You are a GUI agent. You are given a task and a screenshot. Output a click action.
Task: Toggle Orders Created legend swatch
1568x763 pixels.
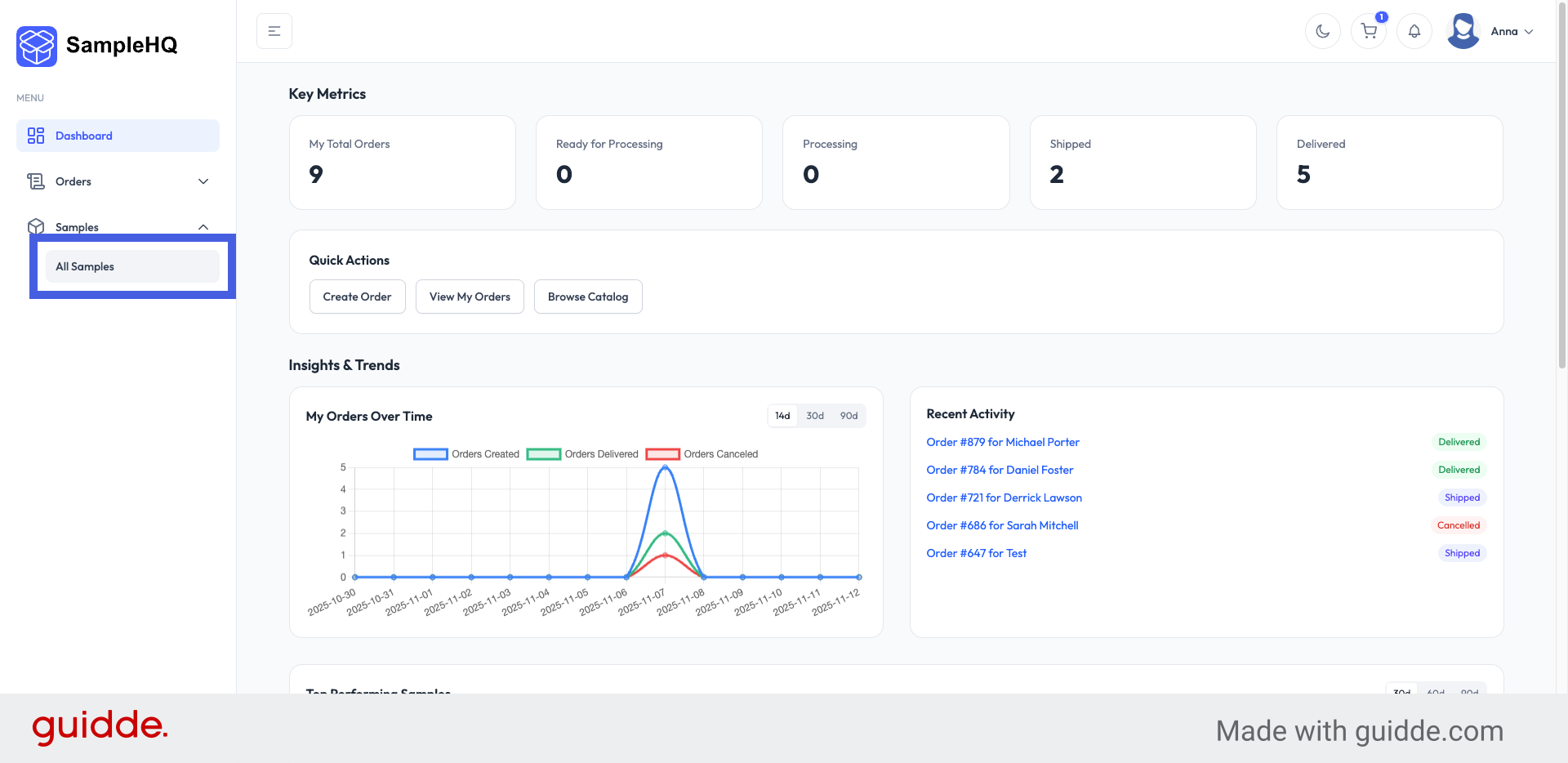pyautogui.click(x=430, y=454)
